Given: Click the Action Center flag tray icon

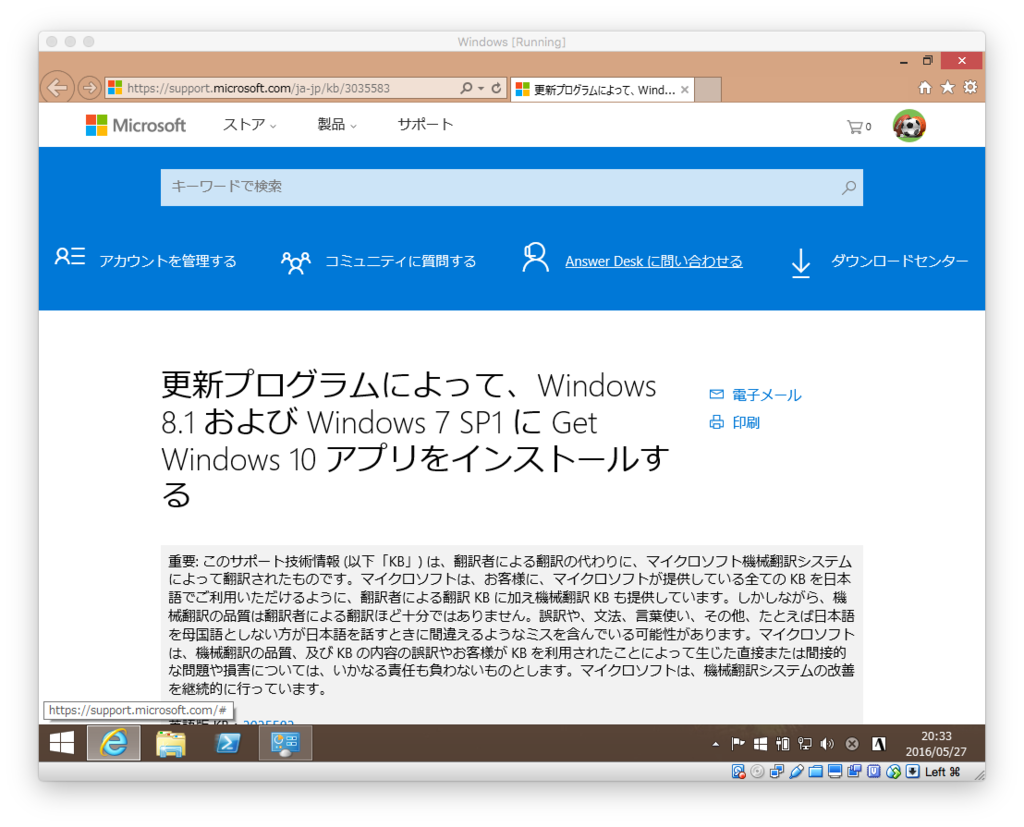Looking at the screenshot, I should click(738, 743).
